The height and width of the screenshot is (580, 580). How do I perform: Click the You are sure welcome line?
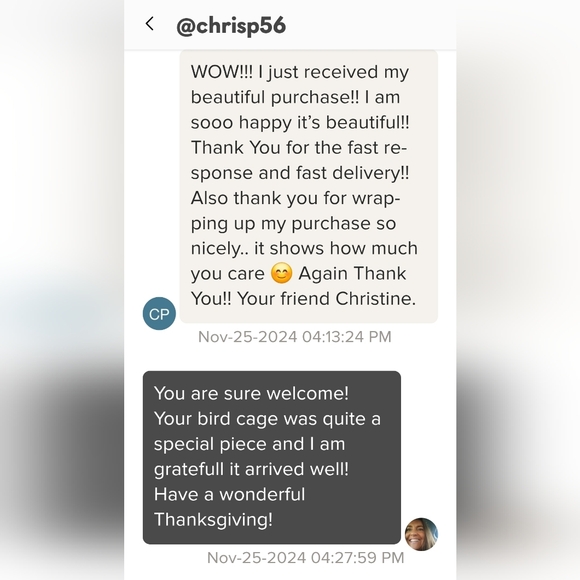click(x=251, y=394)
